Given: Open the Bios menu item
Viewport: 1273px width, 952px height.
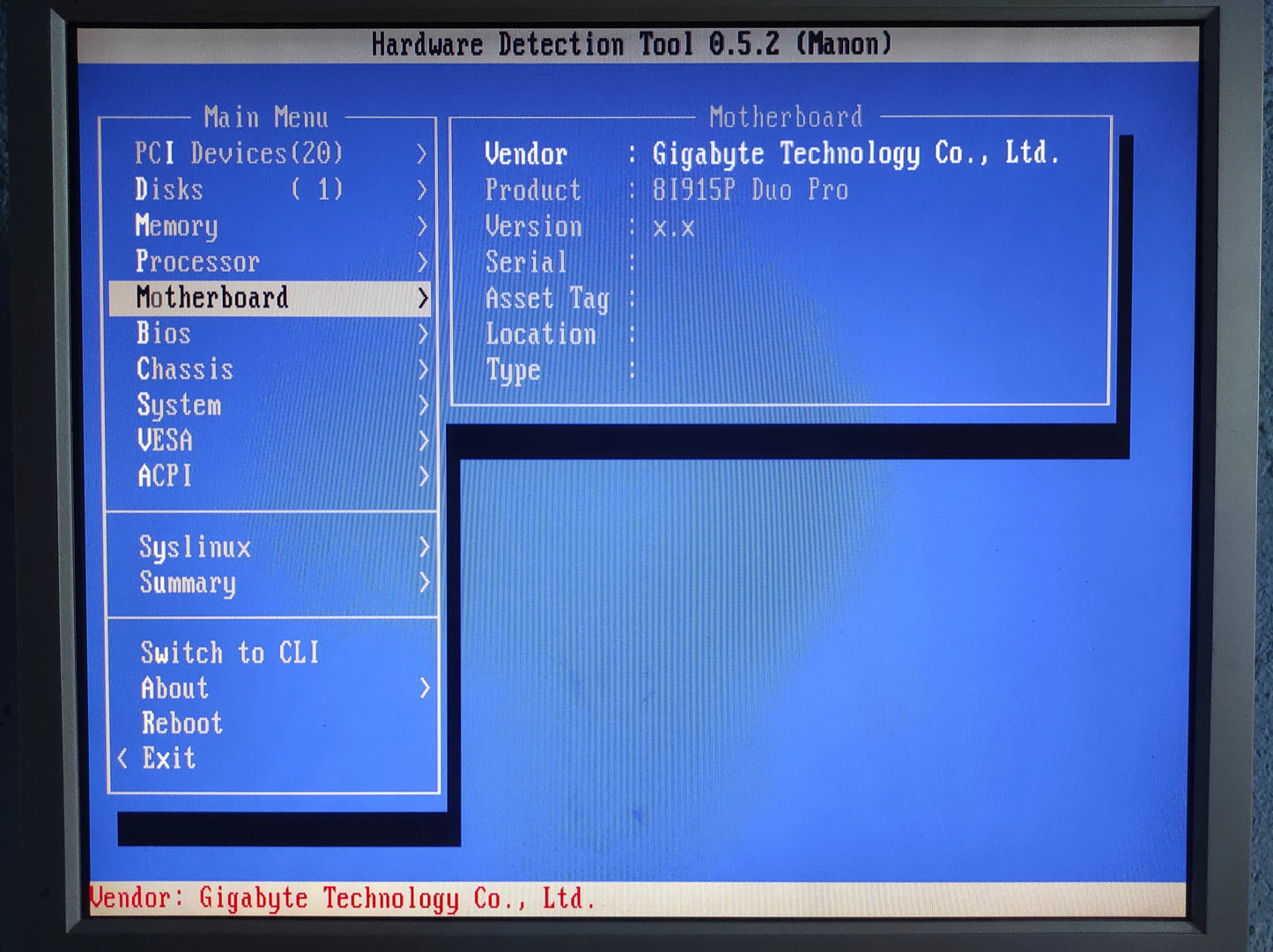Looking at the screenshot, I should pyautogui.click(x=270, y=334).
